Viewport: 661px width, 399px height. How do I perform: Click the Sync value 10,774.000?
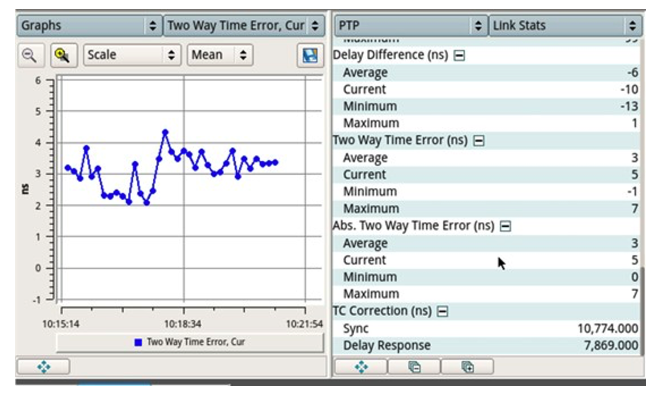607,329
